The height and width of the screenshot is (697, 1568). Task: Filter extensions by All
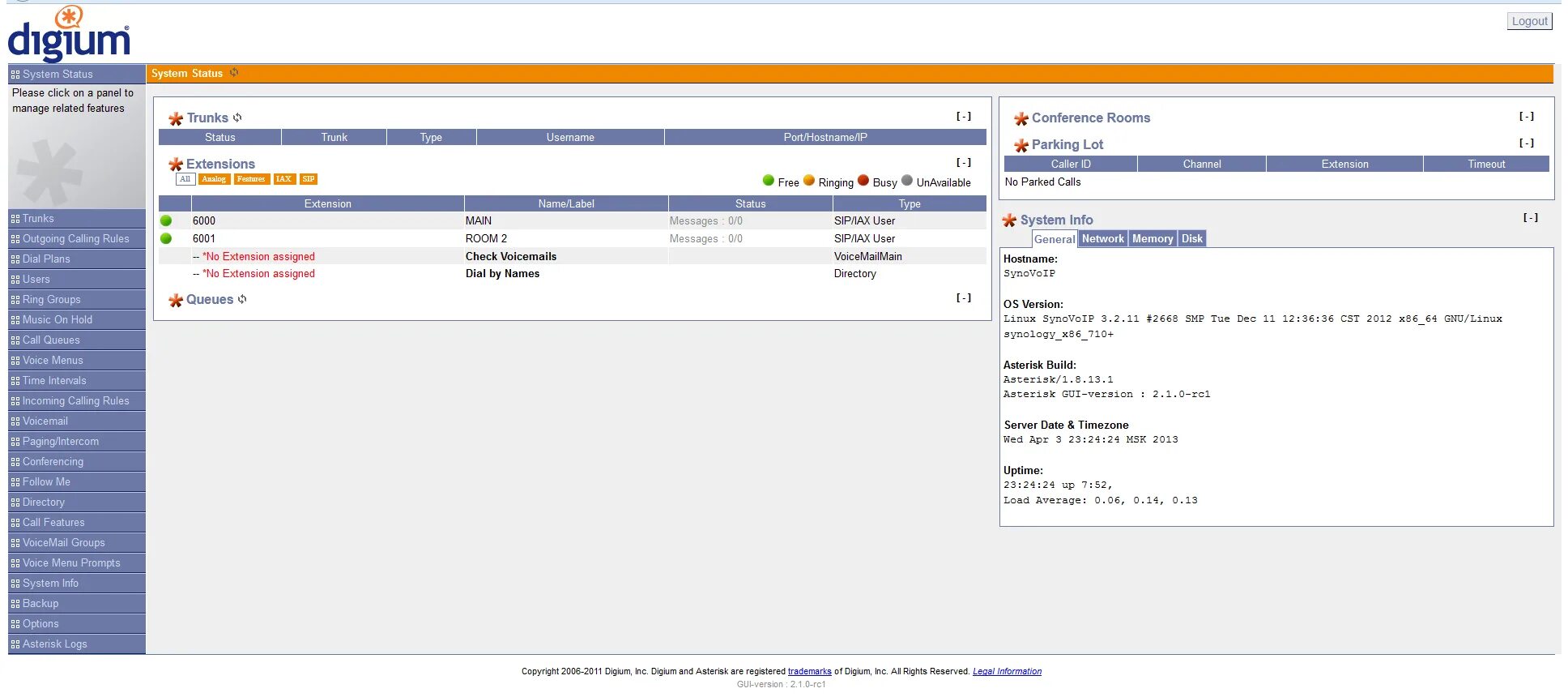point(185,179)
